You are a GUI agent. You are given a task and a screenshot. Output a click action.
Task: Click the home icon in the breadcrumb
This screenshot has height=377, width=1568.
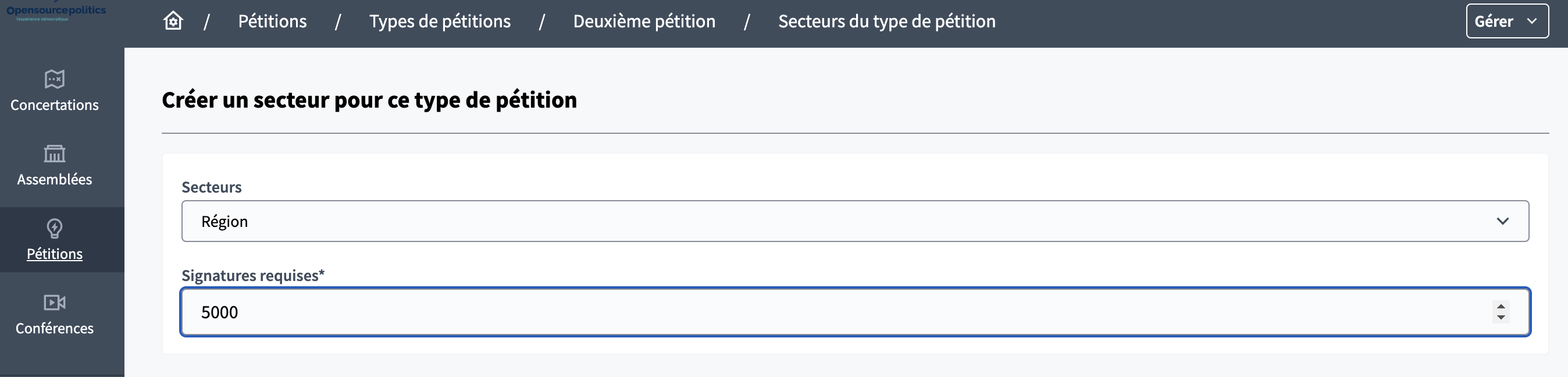(173, 22)
